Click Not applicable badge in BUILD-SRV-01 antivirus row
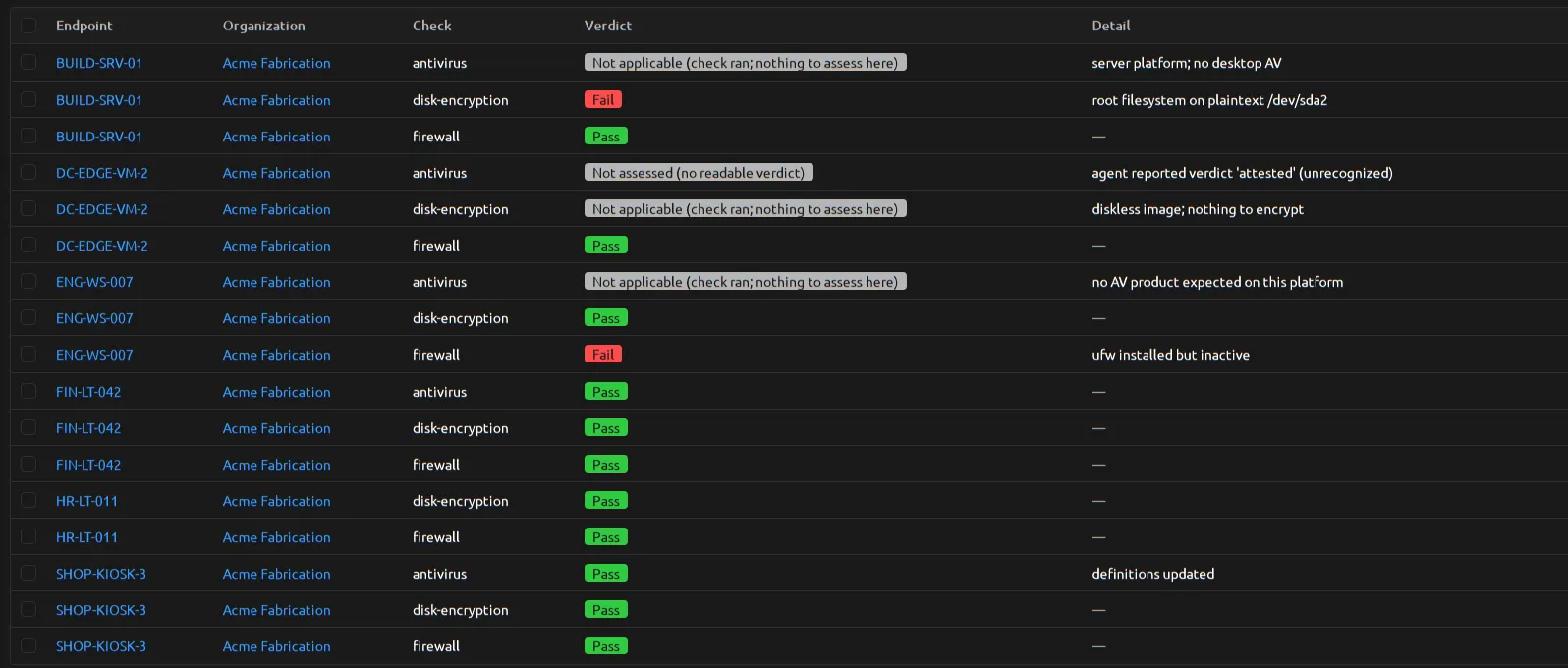This screenshot has width=1568, height=668. point(746,62)
